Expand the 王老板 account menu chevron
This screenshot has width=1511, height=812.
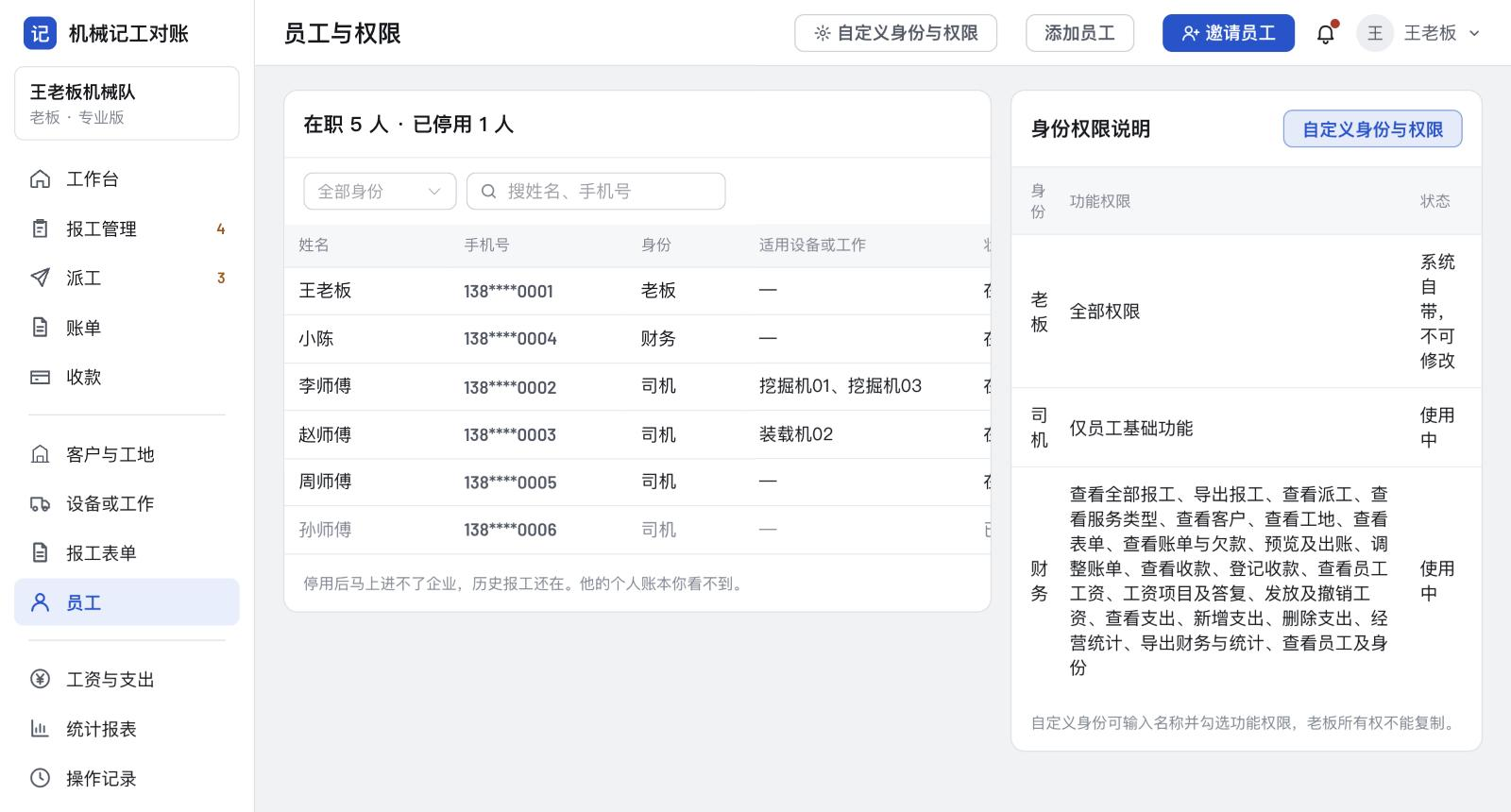pyautogui.click(x=1474, y=33)
